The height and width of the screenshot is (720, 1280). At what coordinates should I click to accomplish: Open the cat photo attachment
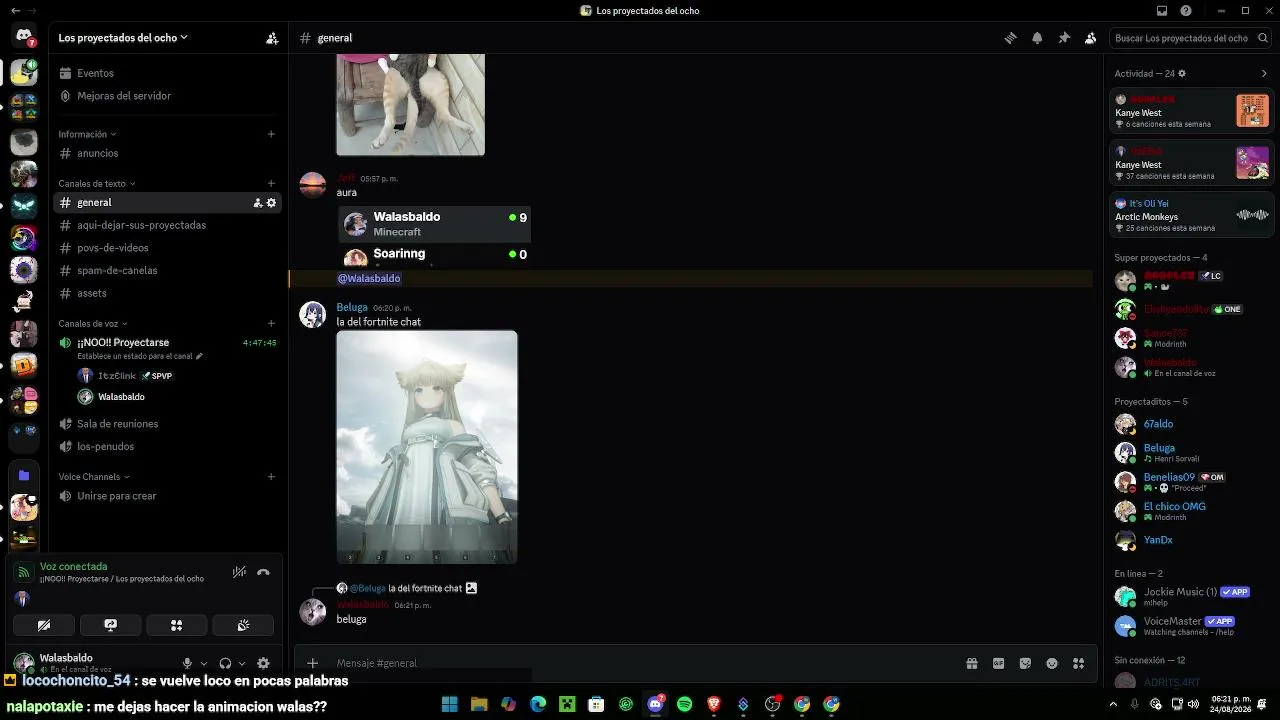click(411, 105)
